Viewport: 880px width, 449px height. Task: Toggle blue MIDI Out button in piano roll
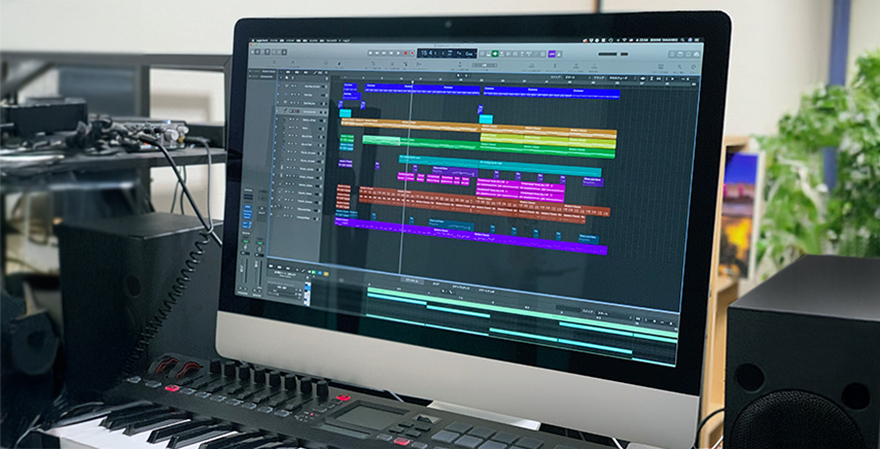click(320, 273)
